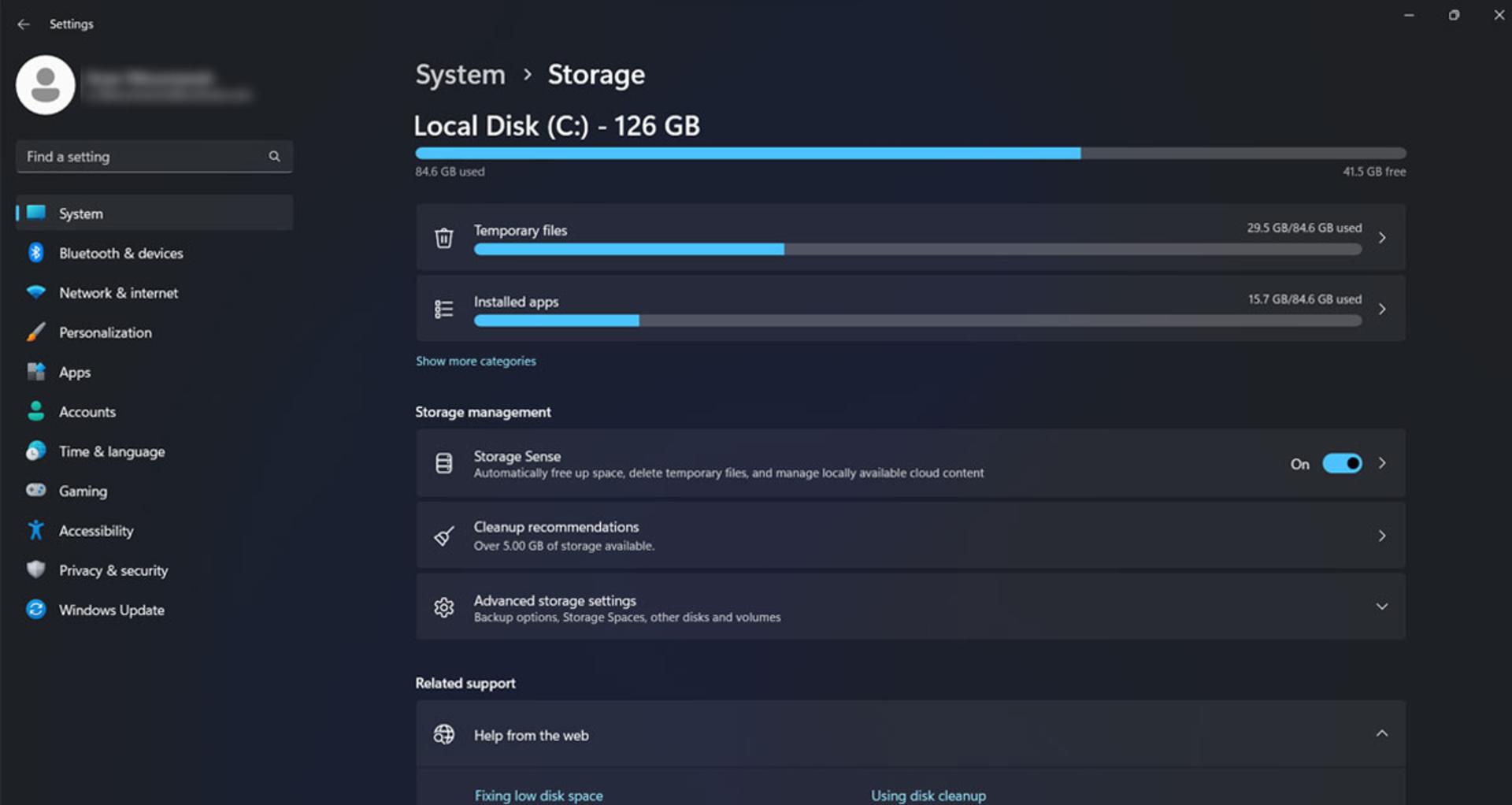This screenshot has height=805, width=1512.
Task: Click the Gaming controller icon
Action: 36,490
